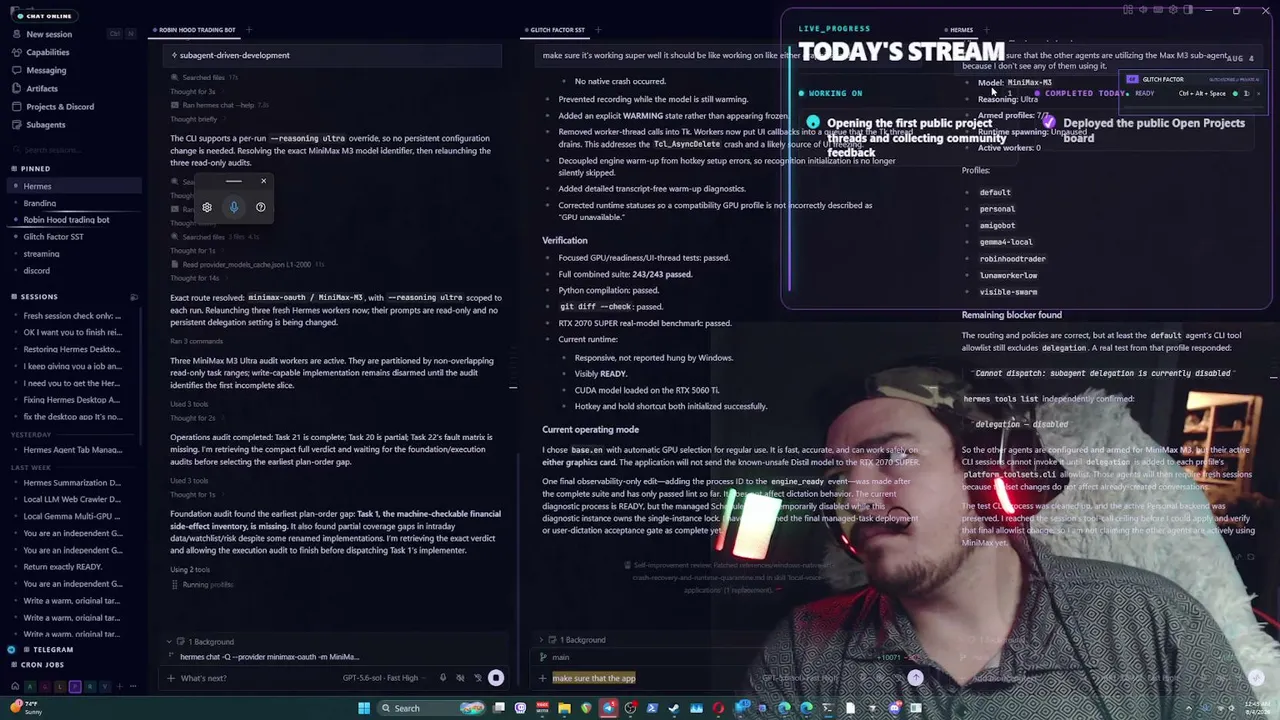Select the purple P profile chip
The width and height of the screenshot is (1280, 720).
click(75, 687)
